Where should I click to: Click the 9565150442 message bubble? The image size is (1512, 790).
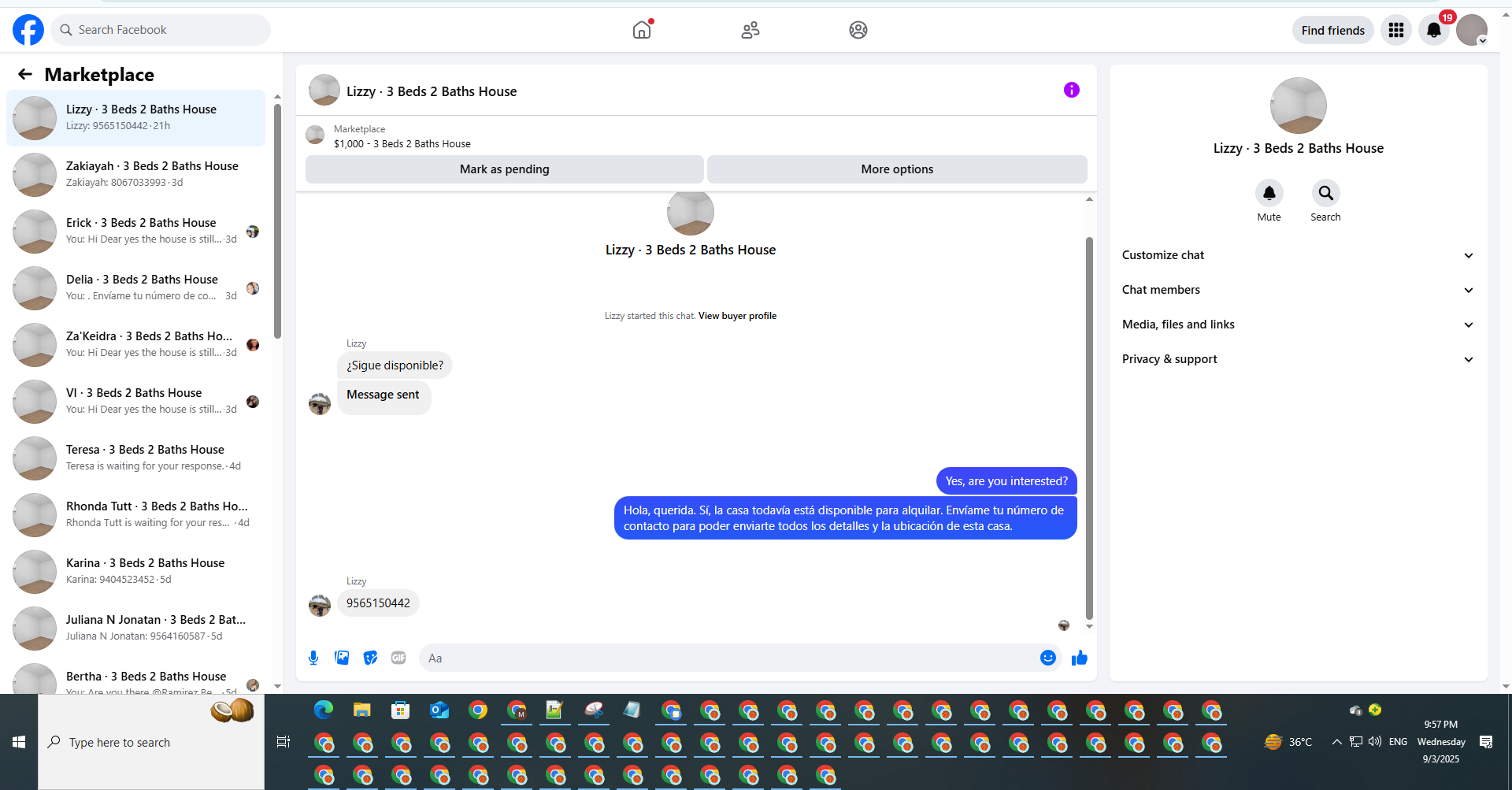[x=378, y=603]
